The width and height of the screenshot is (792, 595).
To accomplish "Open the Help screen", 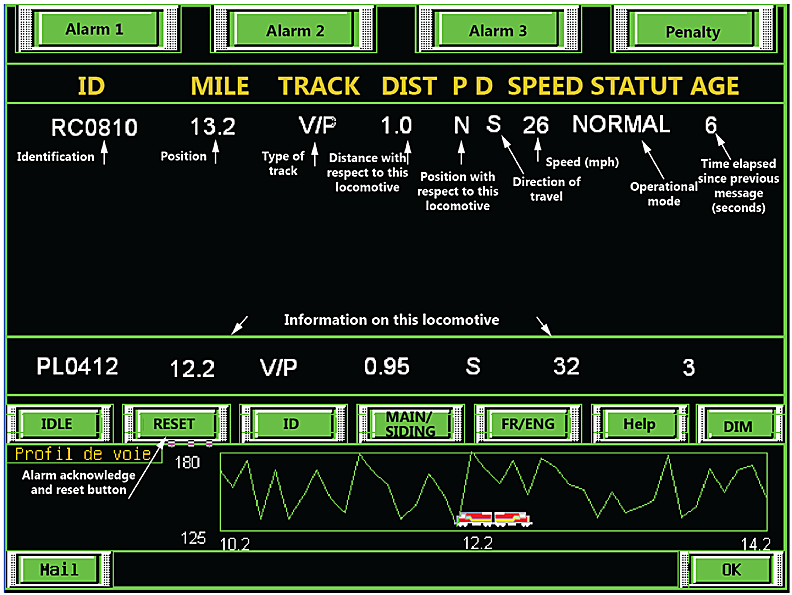I will coord(638,424).
